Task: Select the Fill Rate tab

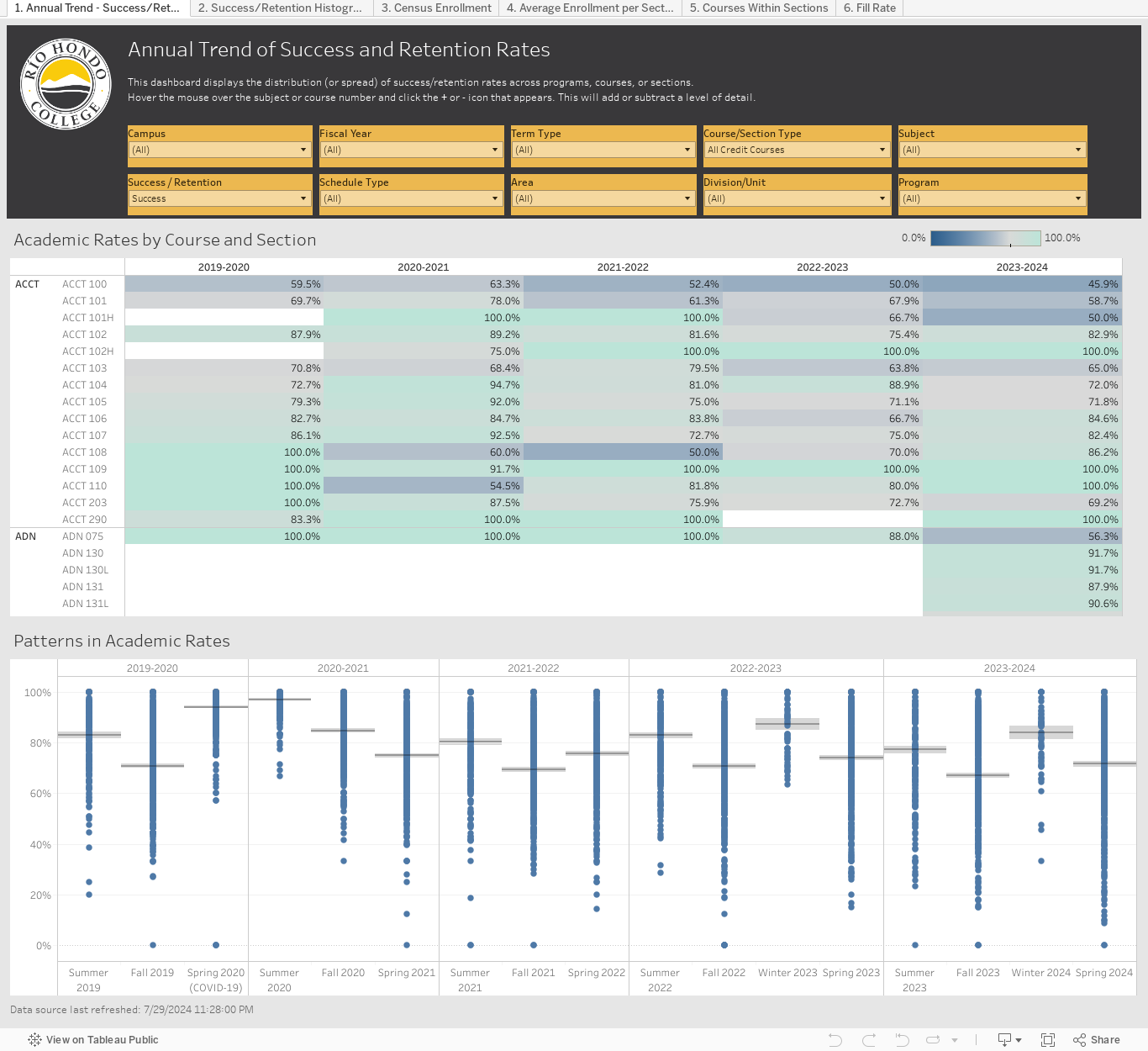Action: 870,8
